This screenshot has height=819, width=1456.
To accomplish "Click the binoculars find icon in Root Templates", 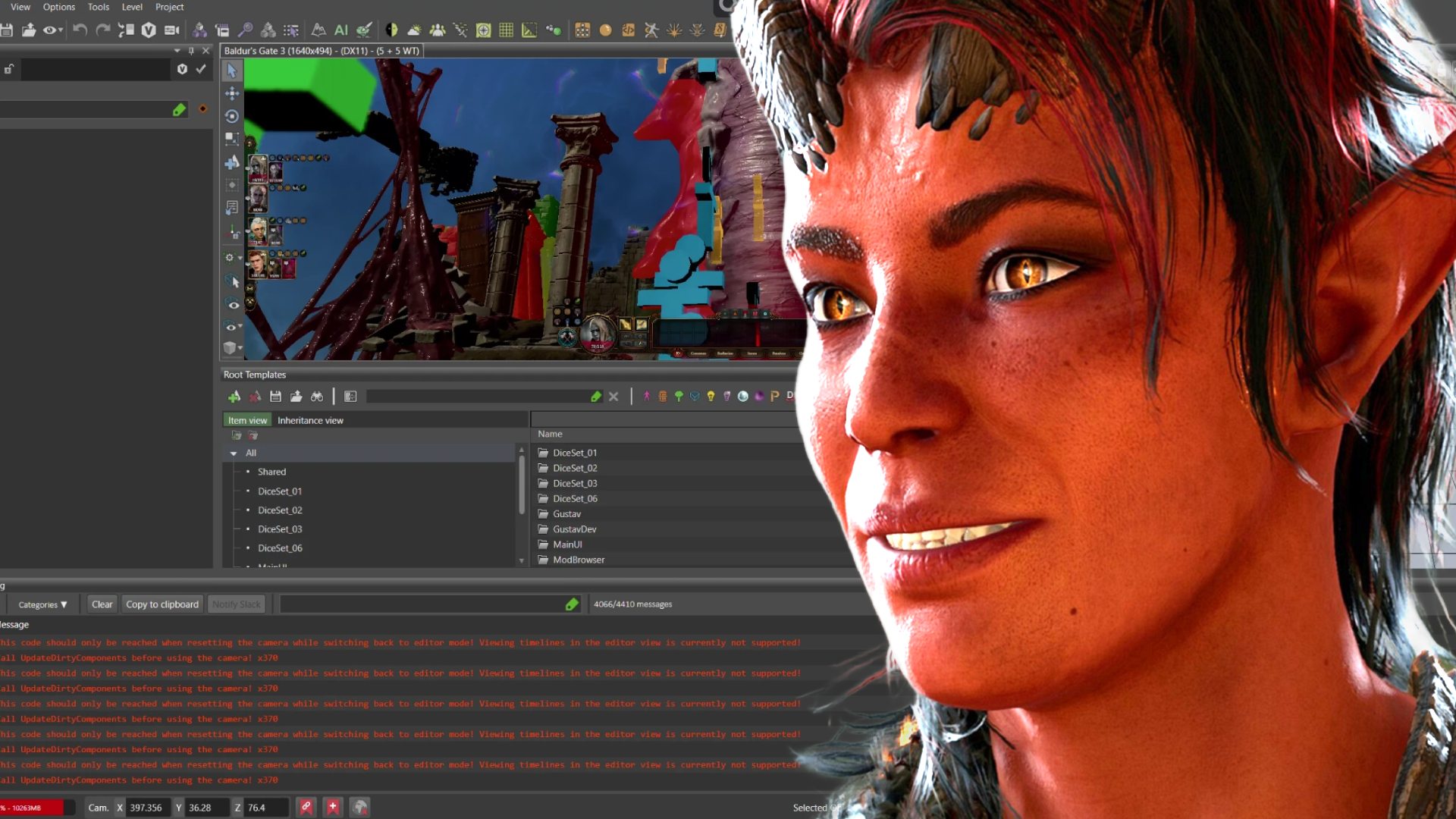I will click(317, 397).
